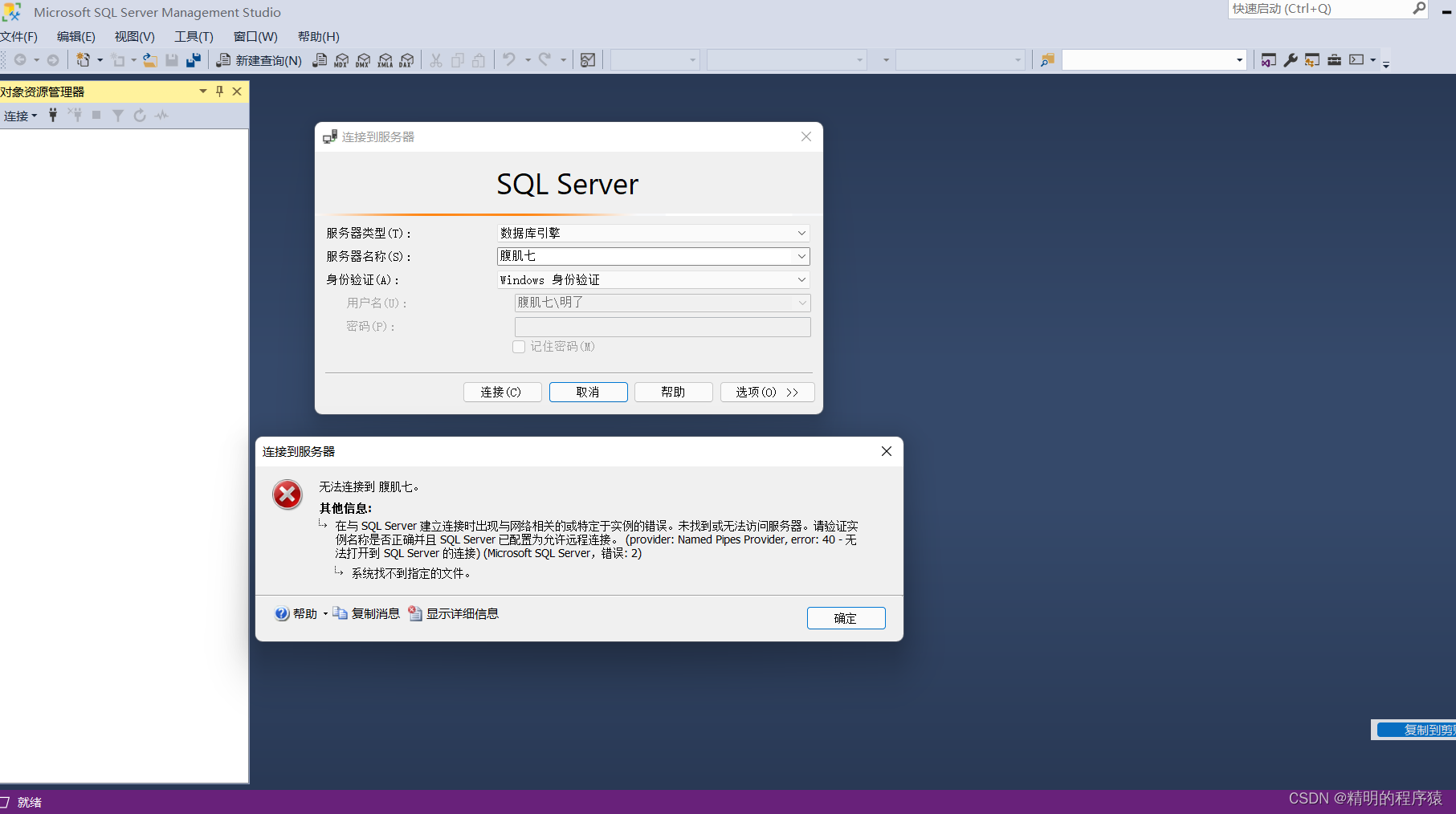Click the save all toolbar icon
Image resolution: width=1456 pixels, height=814 pixels.
coord(194,60)
